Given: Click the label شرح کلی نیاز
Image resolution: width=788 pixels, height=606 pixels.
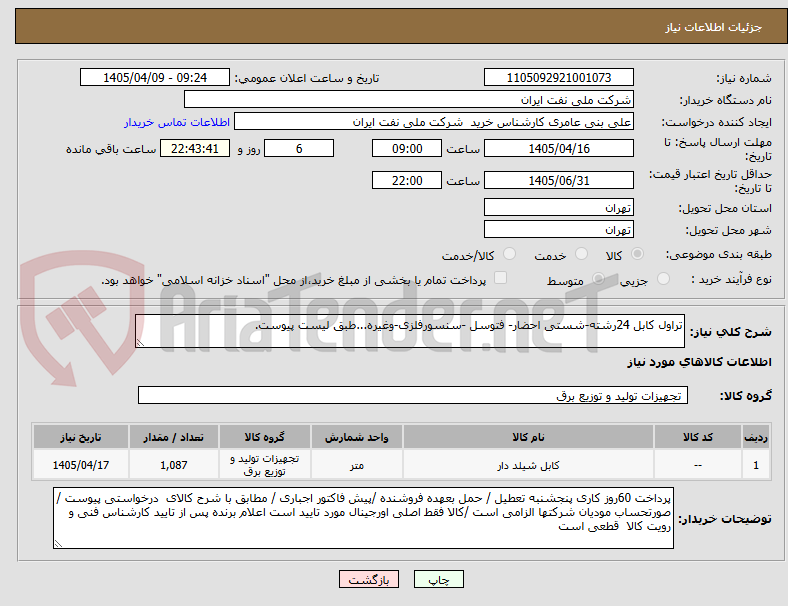Looking at the screenshot, I should (731, 332).
